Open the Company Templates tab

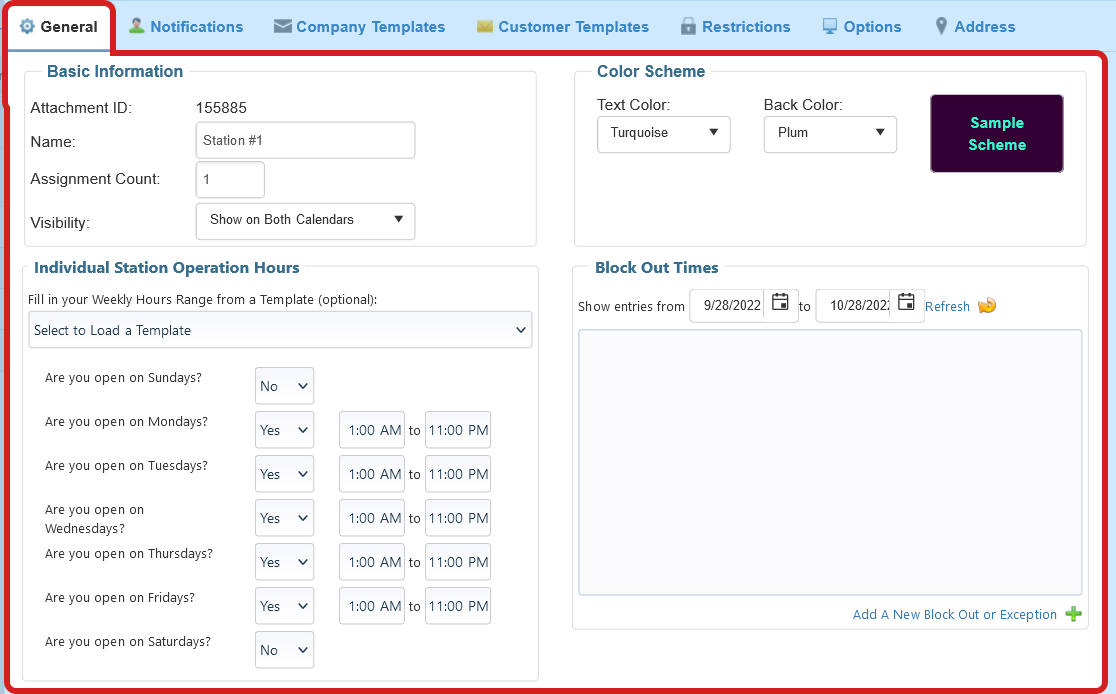click(x=359, y=27)
